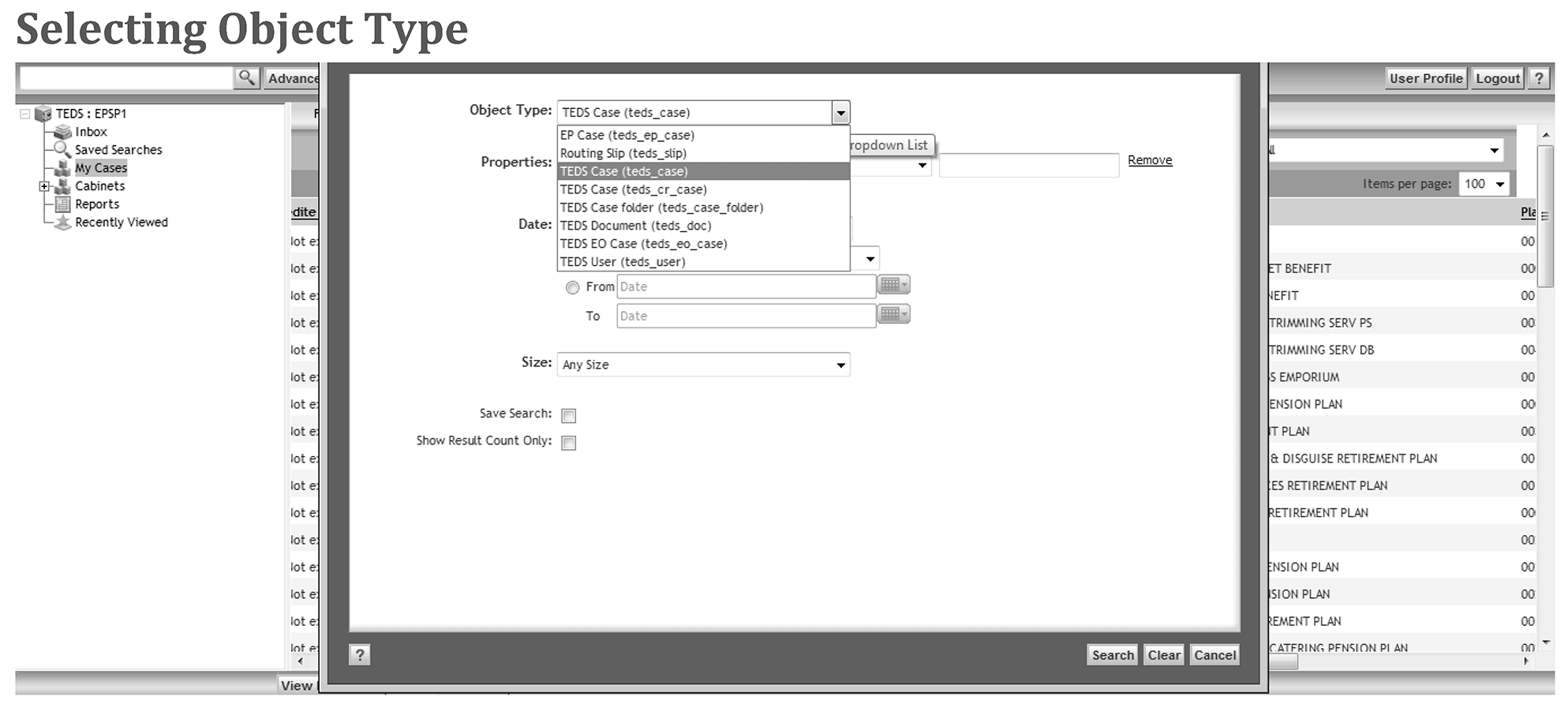Click the magnifying glass search icon
This screenshot has width=1568, height=704.
247,77
